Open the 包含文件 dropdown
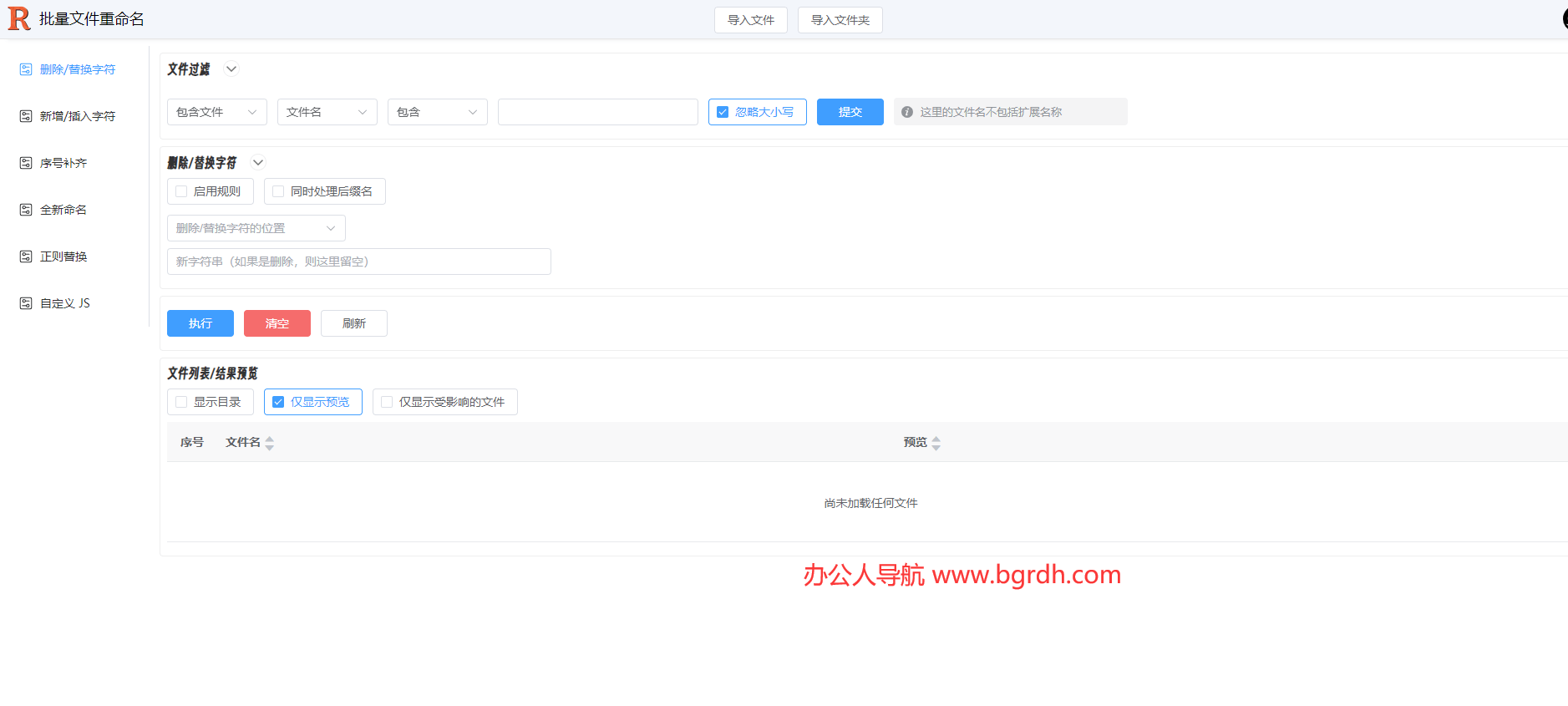The height and width of the screenshot is (706, 1568). coord(216,112)
